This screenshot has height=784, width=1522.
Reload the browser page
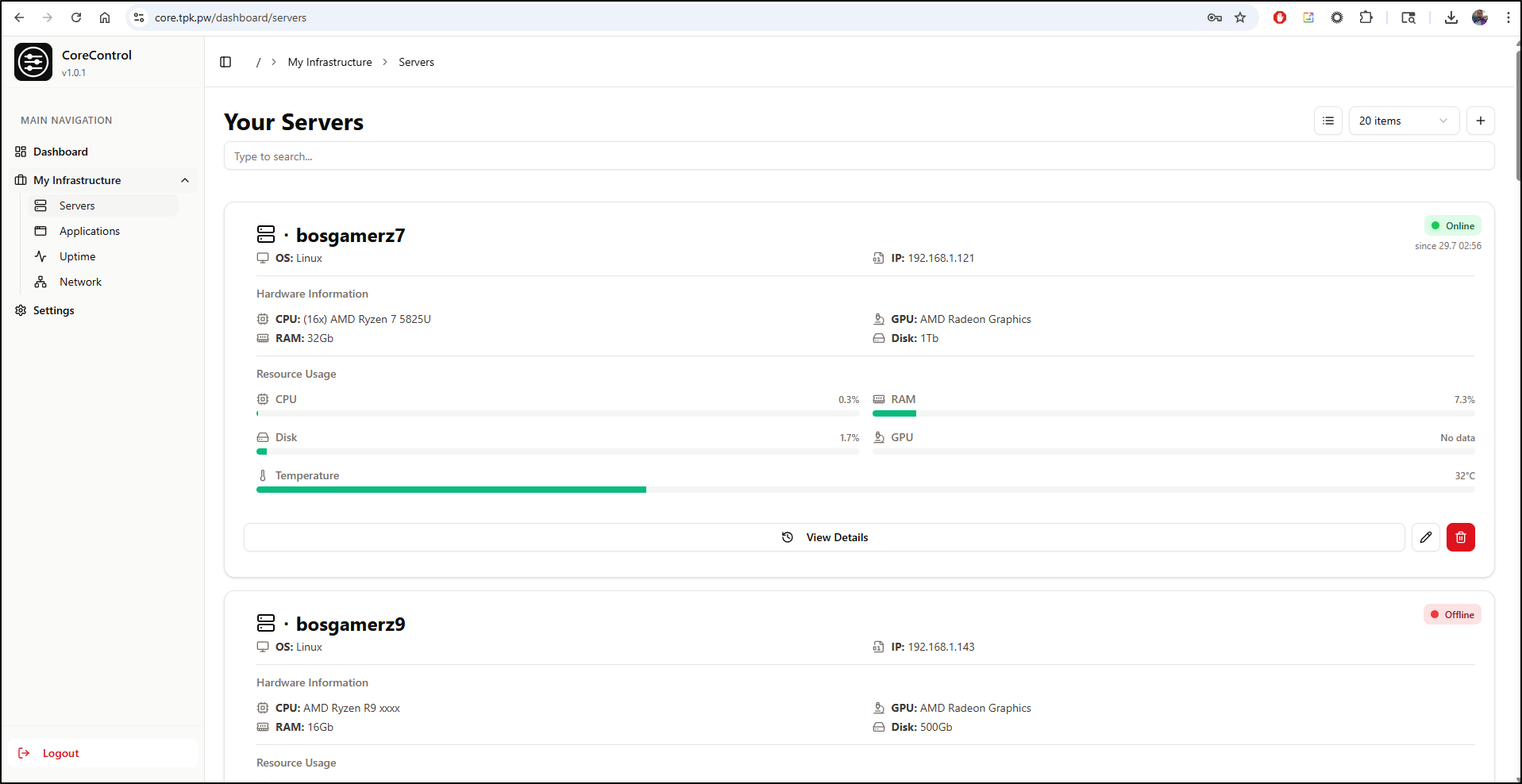[x=76, y=17]
